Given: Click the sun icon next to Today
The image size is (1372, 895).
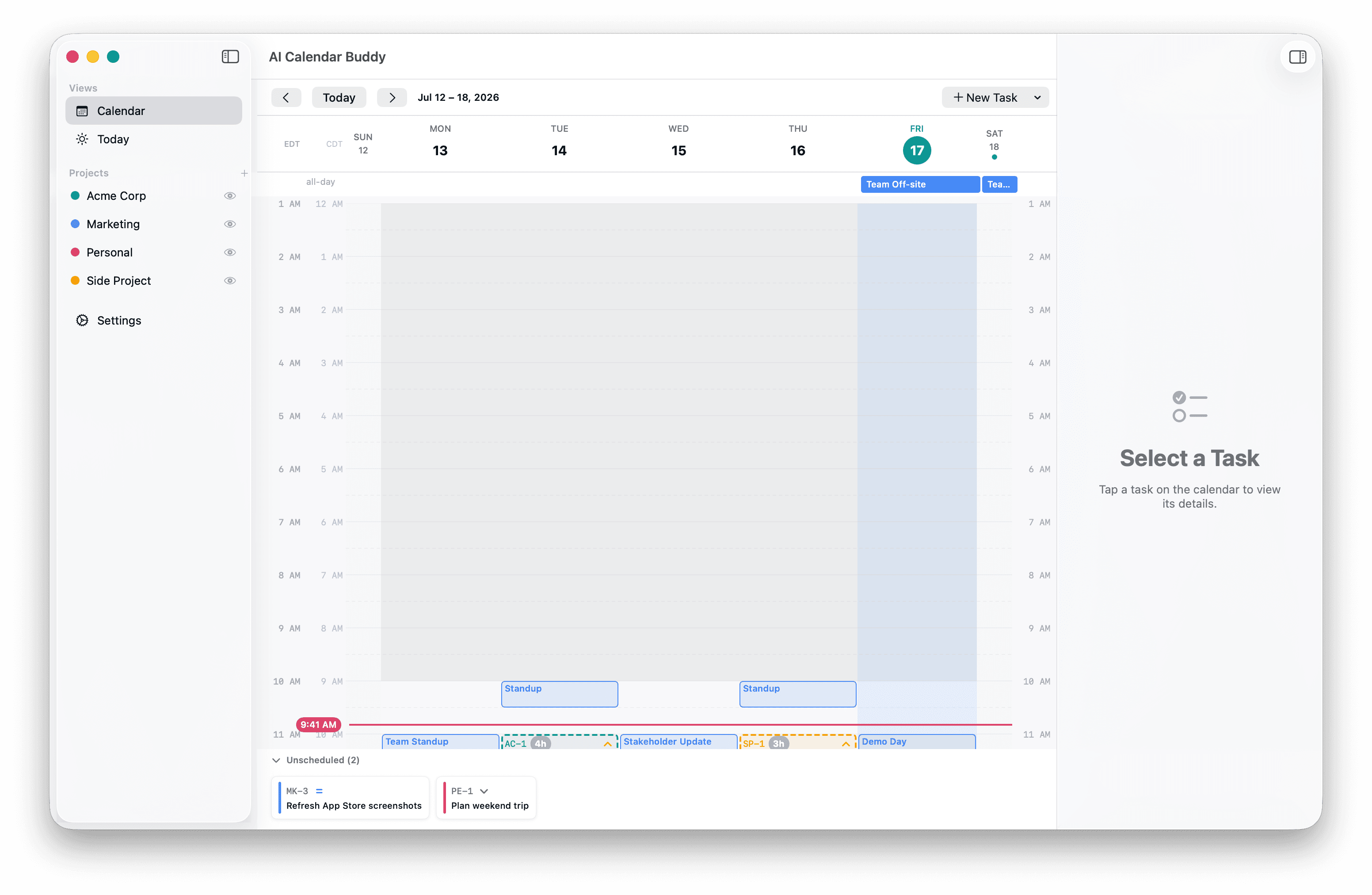Looking at the screenshot, I should 83,139.
